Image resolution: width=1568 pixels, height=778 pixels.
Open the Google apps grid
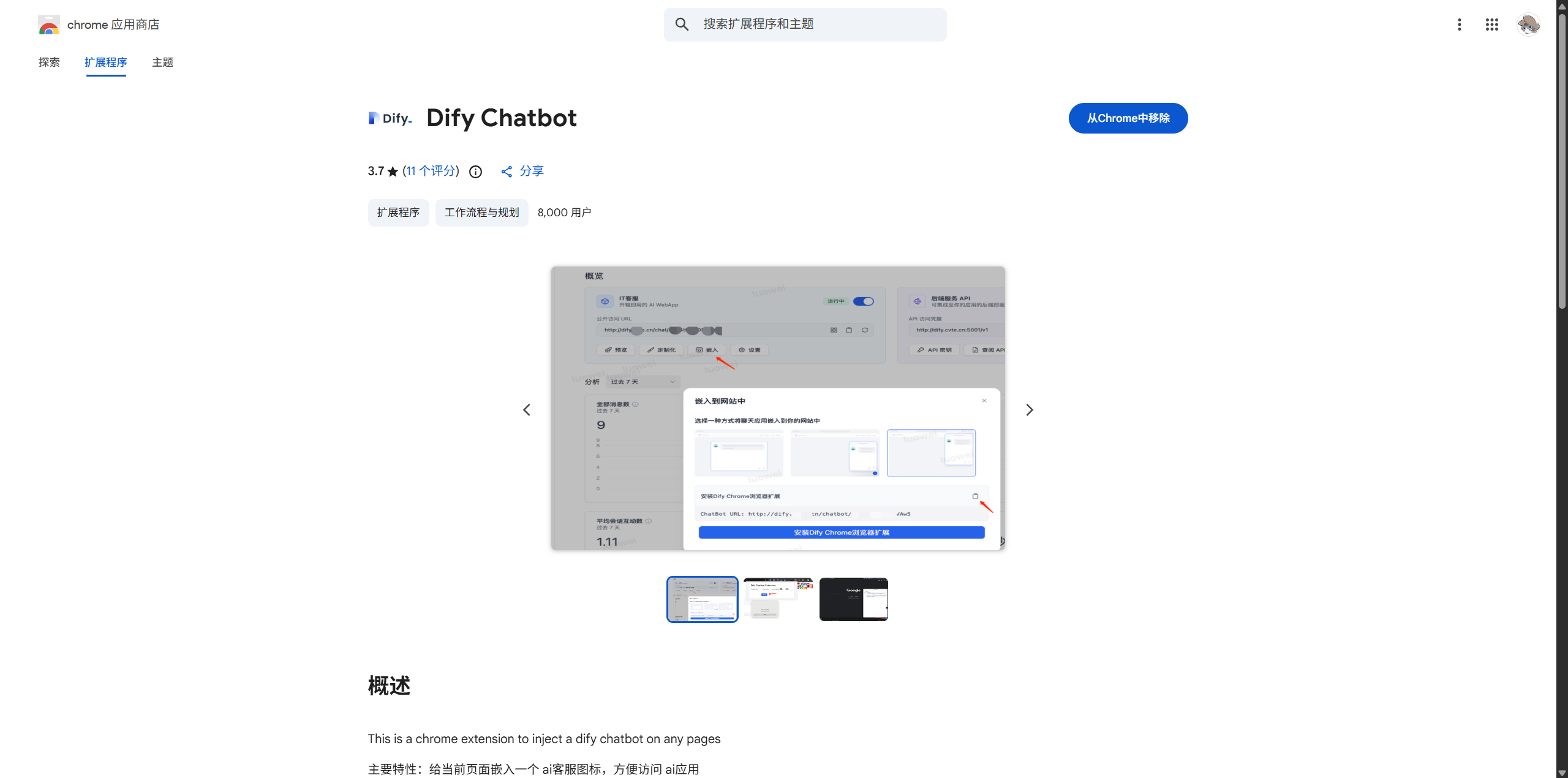point(1492,25)
